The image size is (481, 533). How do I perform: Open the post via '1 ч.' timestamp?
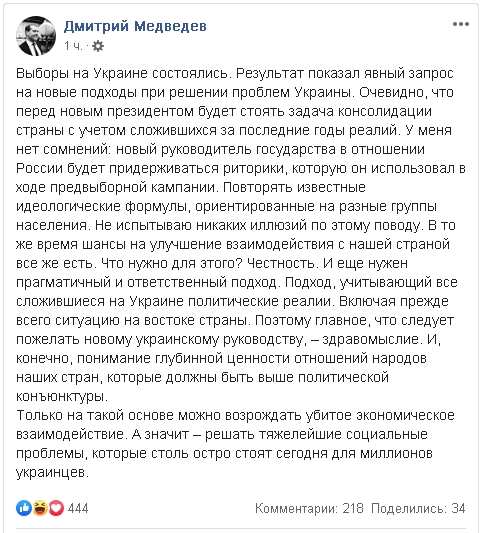(x=73, y=46)
